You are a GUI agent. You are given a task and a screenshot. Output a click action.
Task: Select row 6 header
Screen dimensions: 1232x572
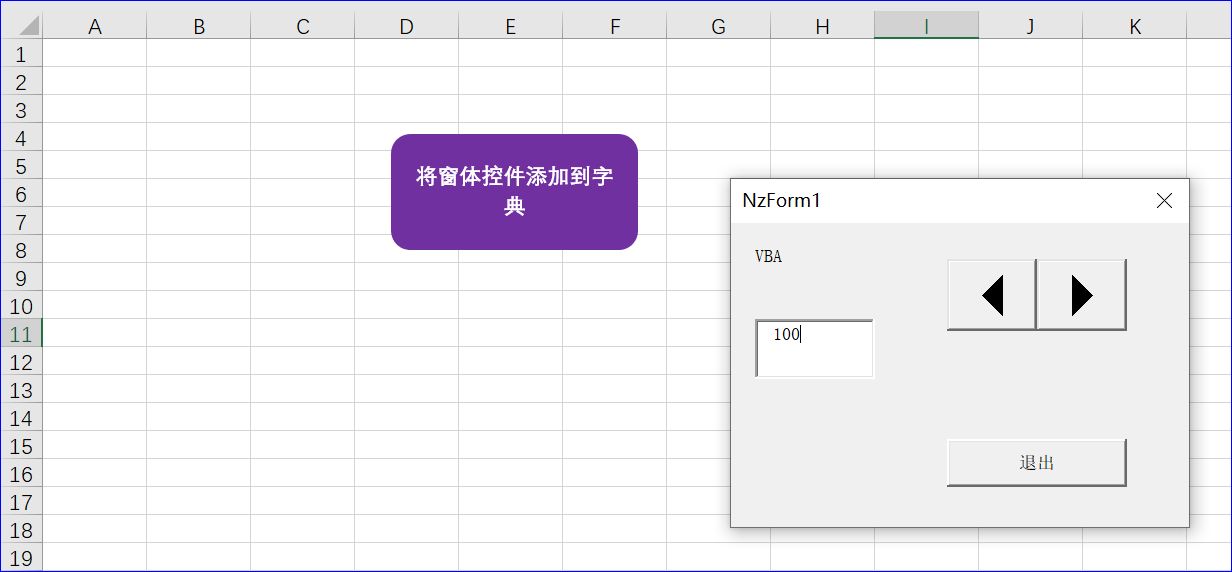[21, 193]
